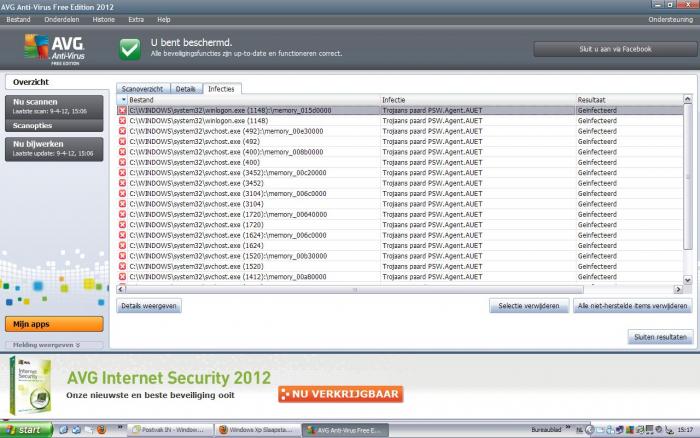The image size is (700, 438).
Task: Expand the Bureaublad toolbar chevron on taskbar
Action: (568, 427)
